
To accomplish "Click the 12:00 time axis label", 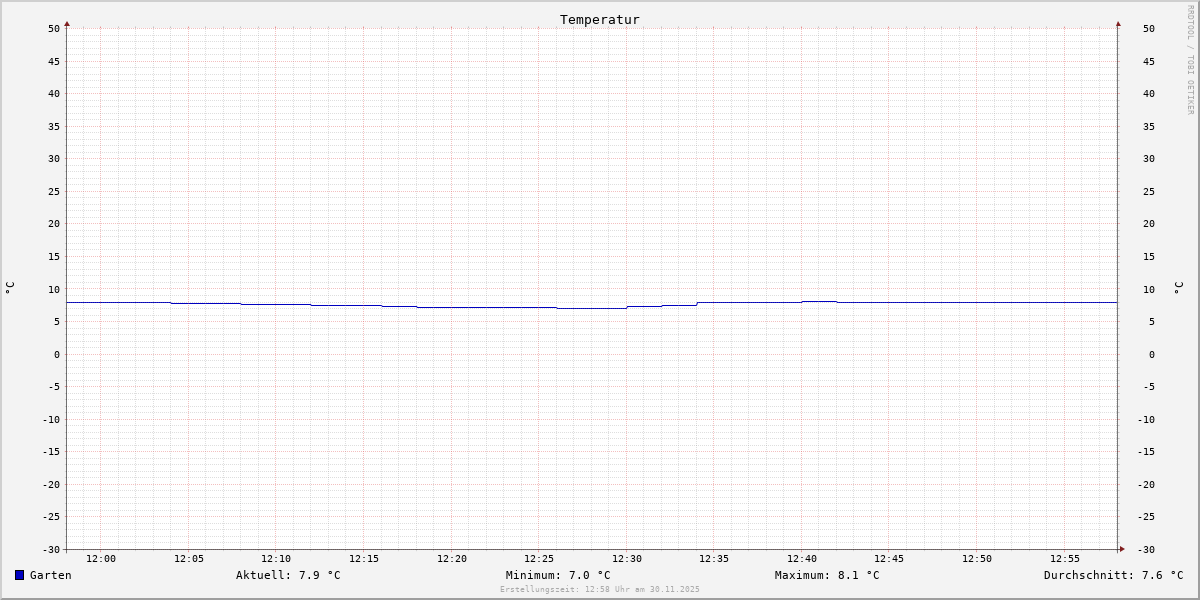I will click(x=101, y=559).
